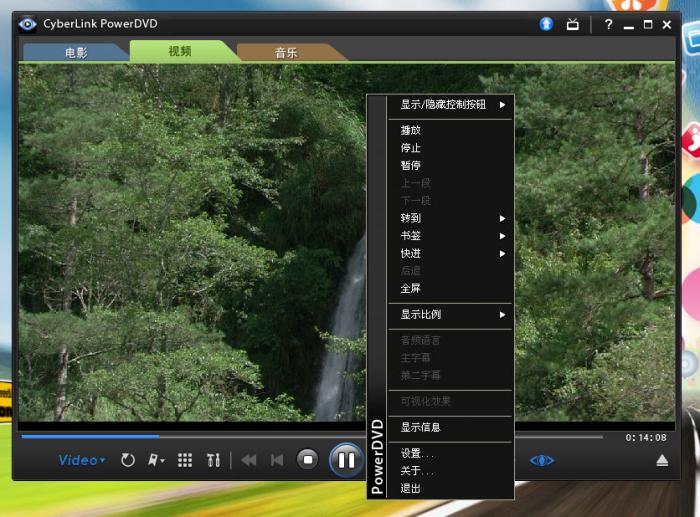
Task: Select 显示信息 menu entry
Action: tap(451, 427)
